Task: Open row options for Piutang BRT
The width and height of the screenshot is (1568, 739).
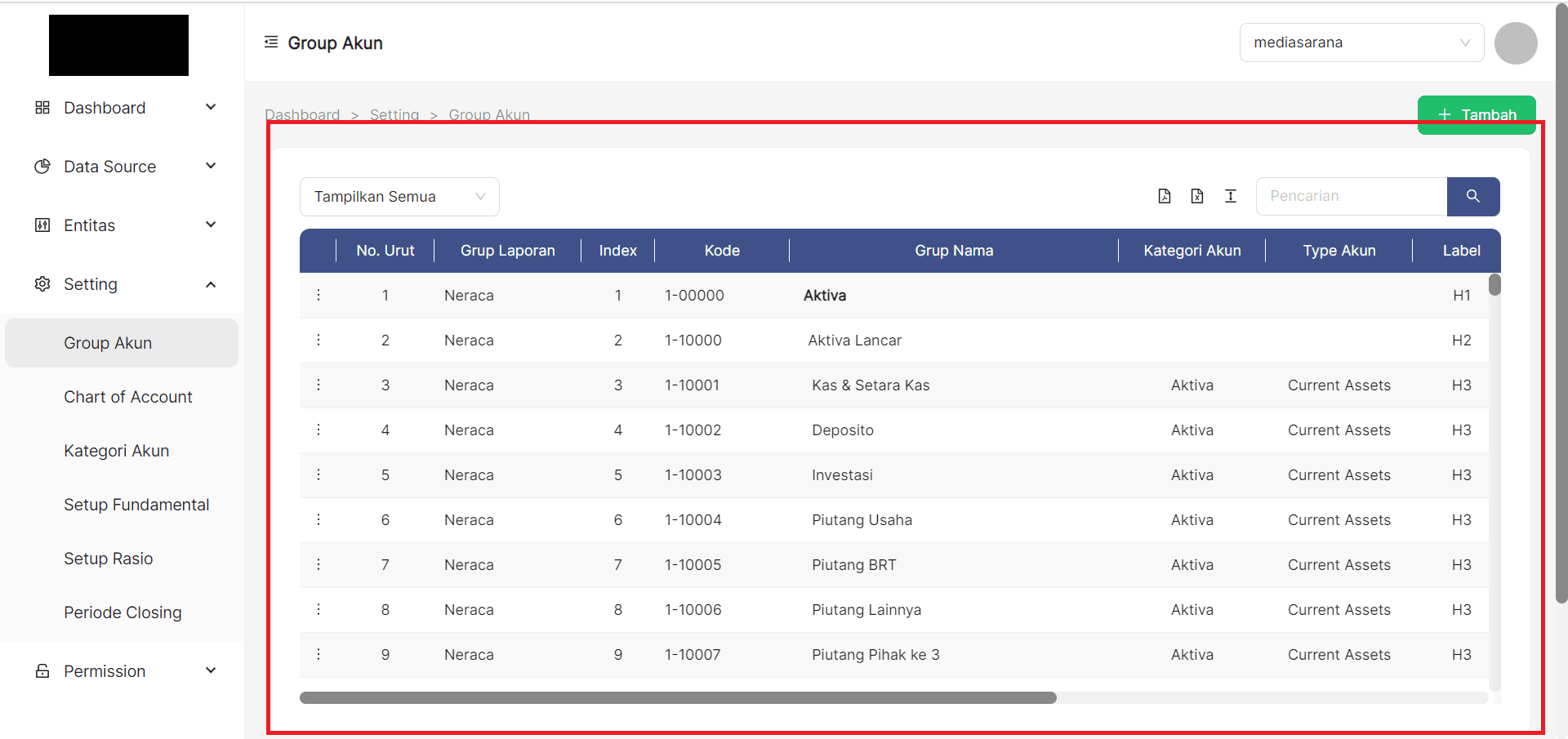Action: [318, 564]
